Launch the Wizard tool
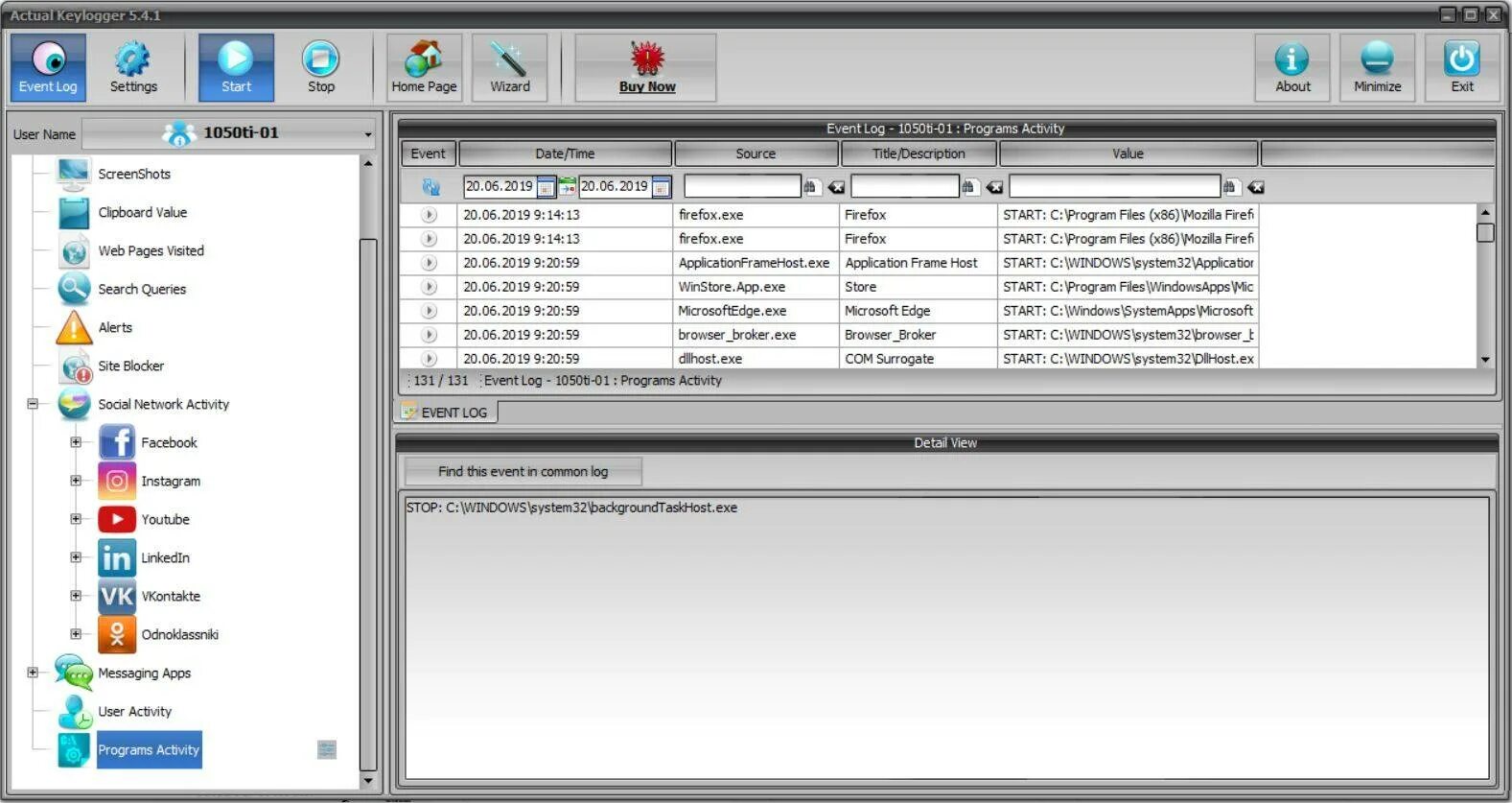1512x803 pixels. point(510,67)
